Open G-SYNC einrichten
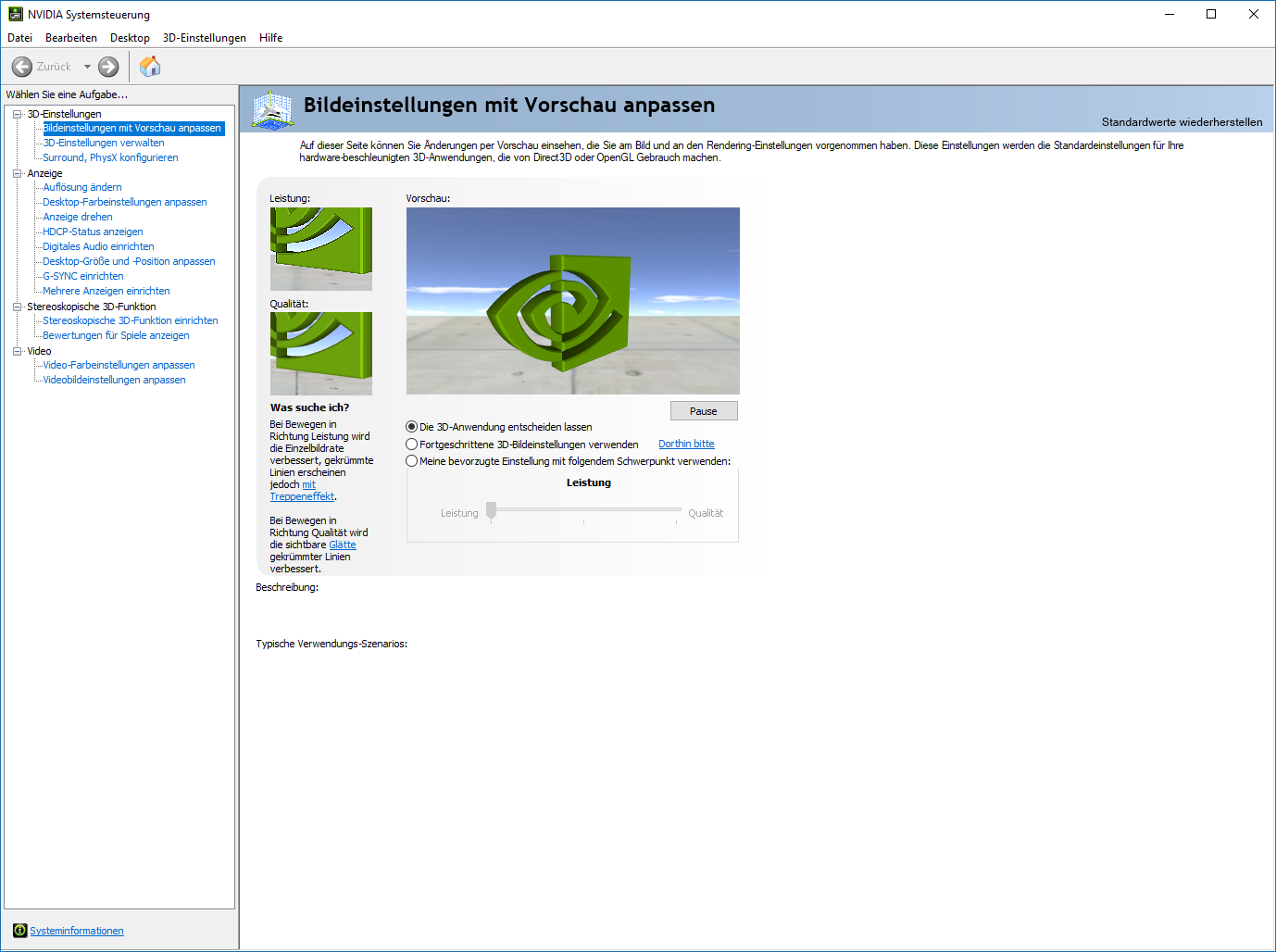This screenshot has width=1276, height=952. point(83,276)
